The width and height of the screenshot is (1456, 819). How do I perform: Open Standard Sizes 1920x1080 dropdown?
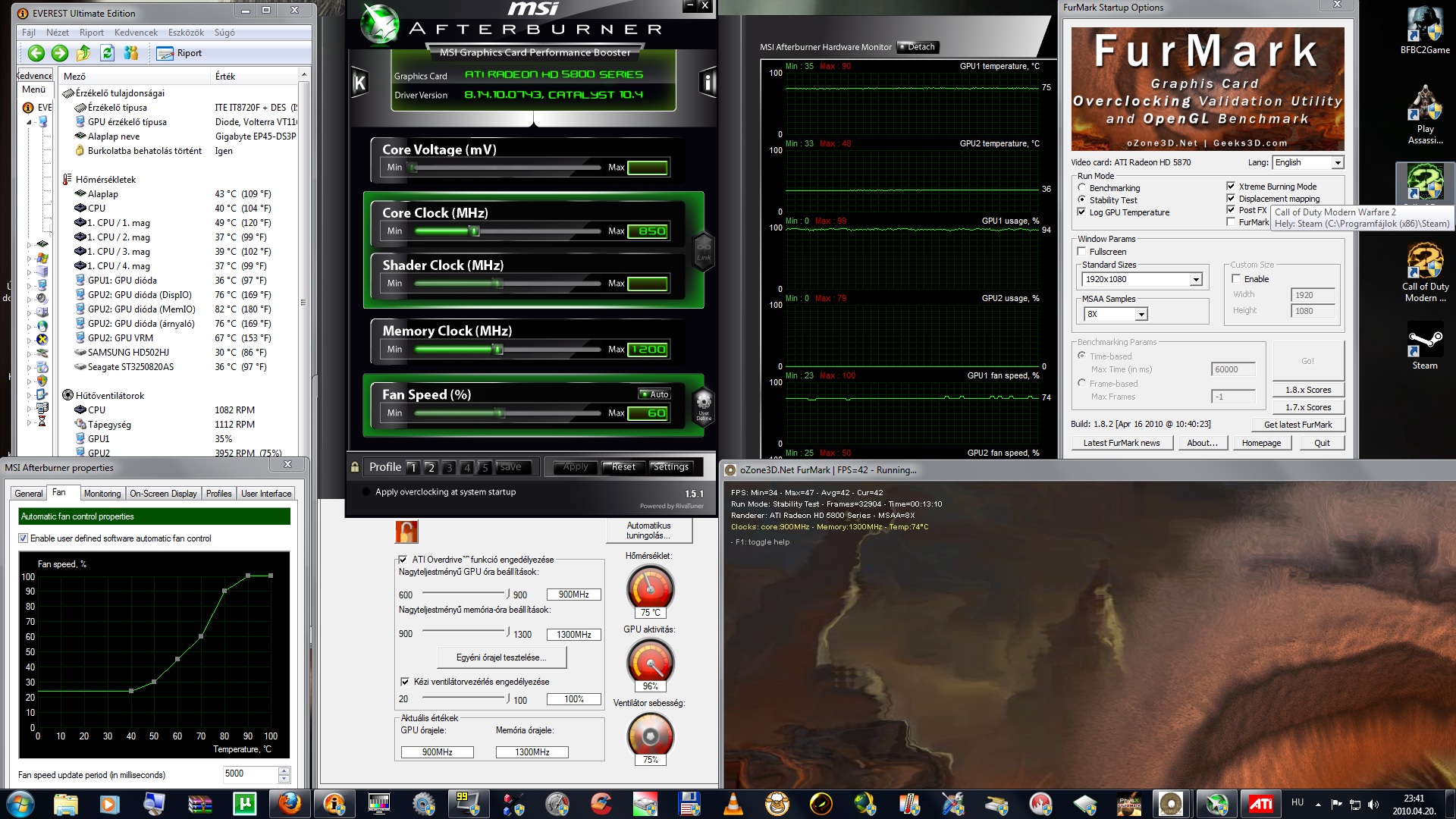(x=1142, y=279)
